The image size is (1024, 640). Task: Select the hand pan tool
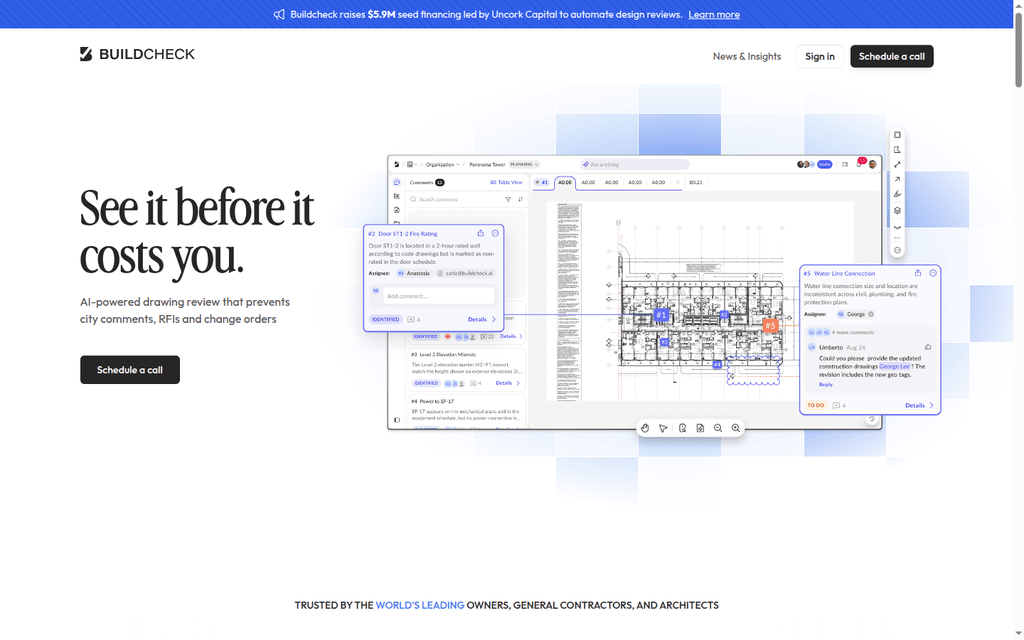(x=645, y=428)
